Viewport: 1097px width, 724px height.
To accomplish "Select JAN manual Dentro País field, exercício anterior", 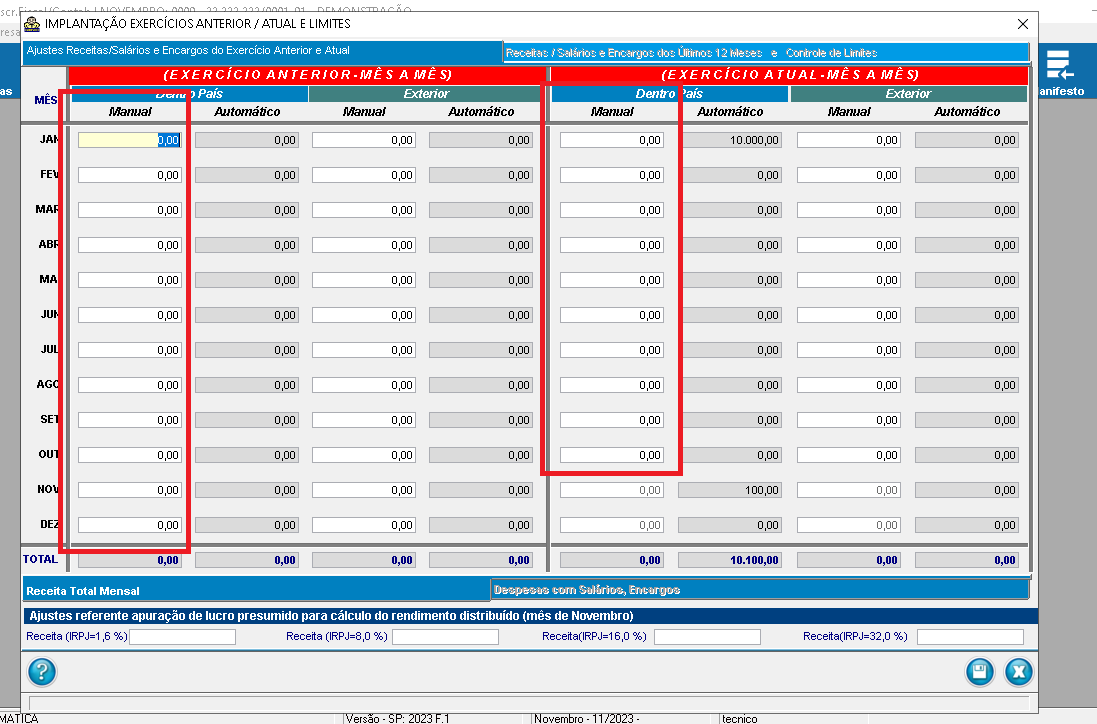I will (130, 140).
